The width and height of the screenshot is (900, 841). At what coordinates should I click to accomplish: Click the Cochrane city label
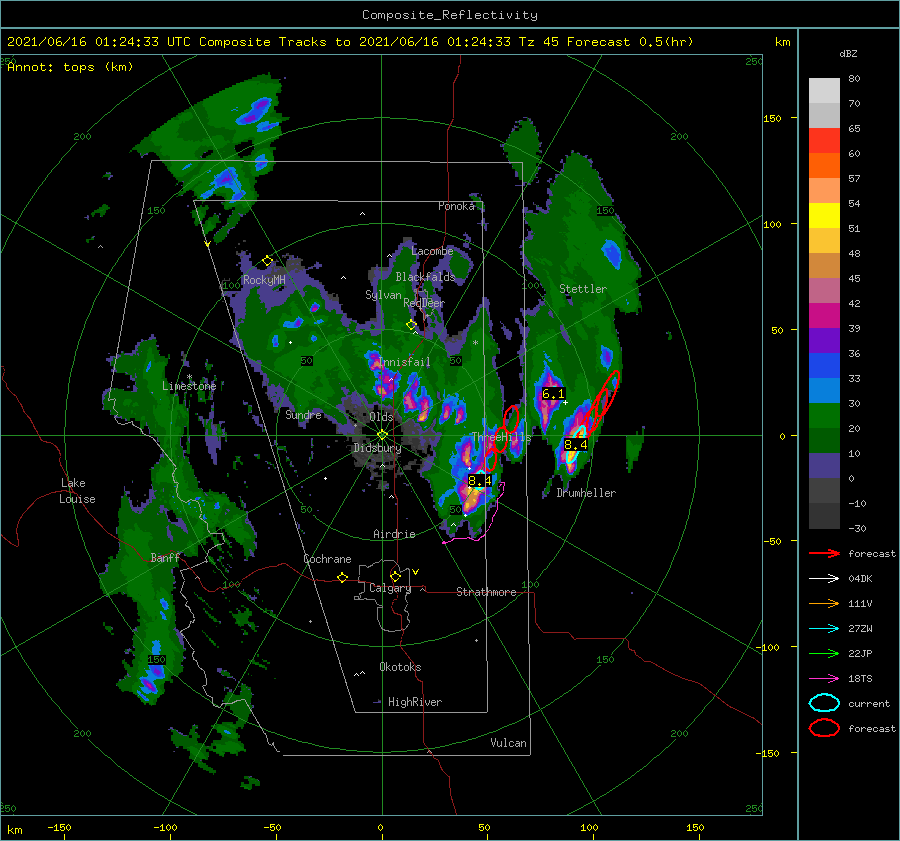[x=327, y=559]
